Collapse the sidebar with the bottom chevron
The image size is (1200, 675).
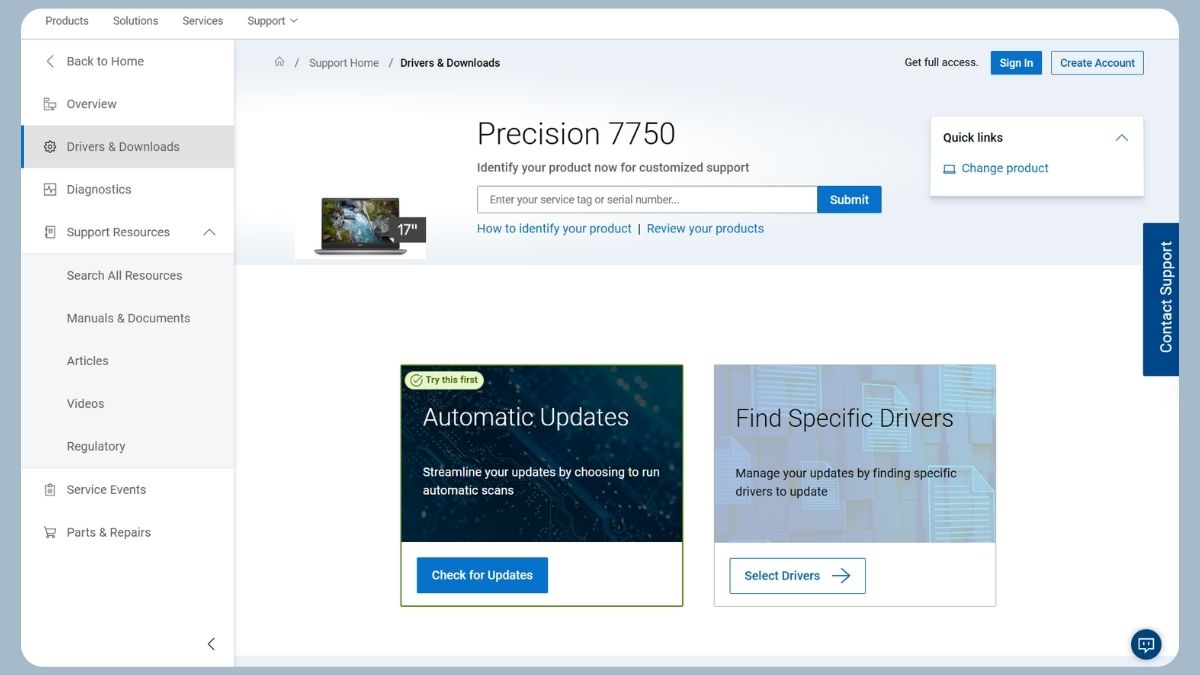tap(210, 643)
